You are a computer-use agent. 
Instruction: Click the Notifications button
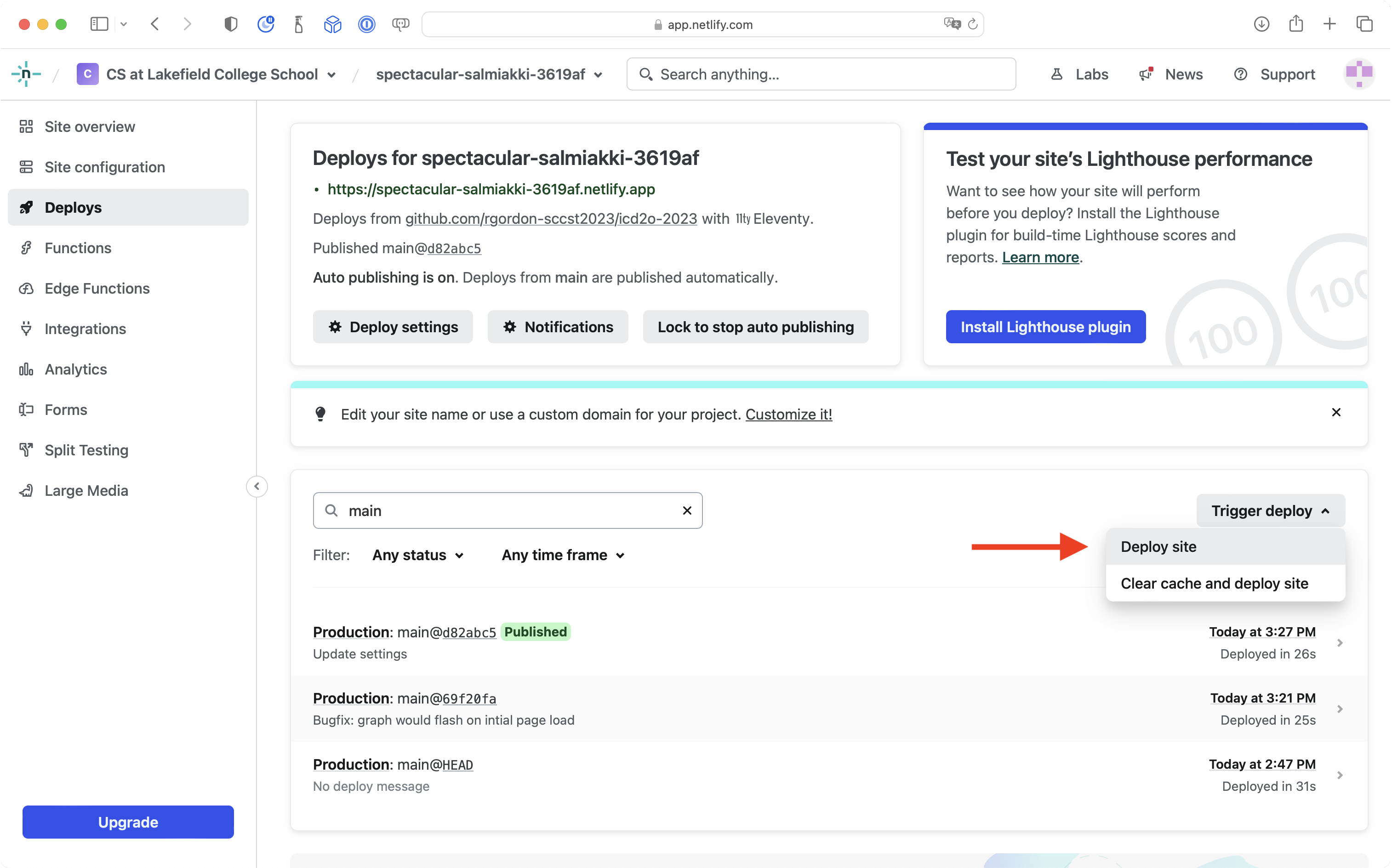[558, 327]
